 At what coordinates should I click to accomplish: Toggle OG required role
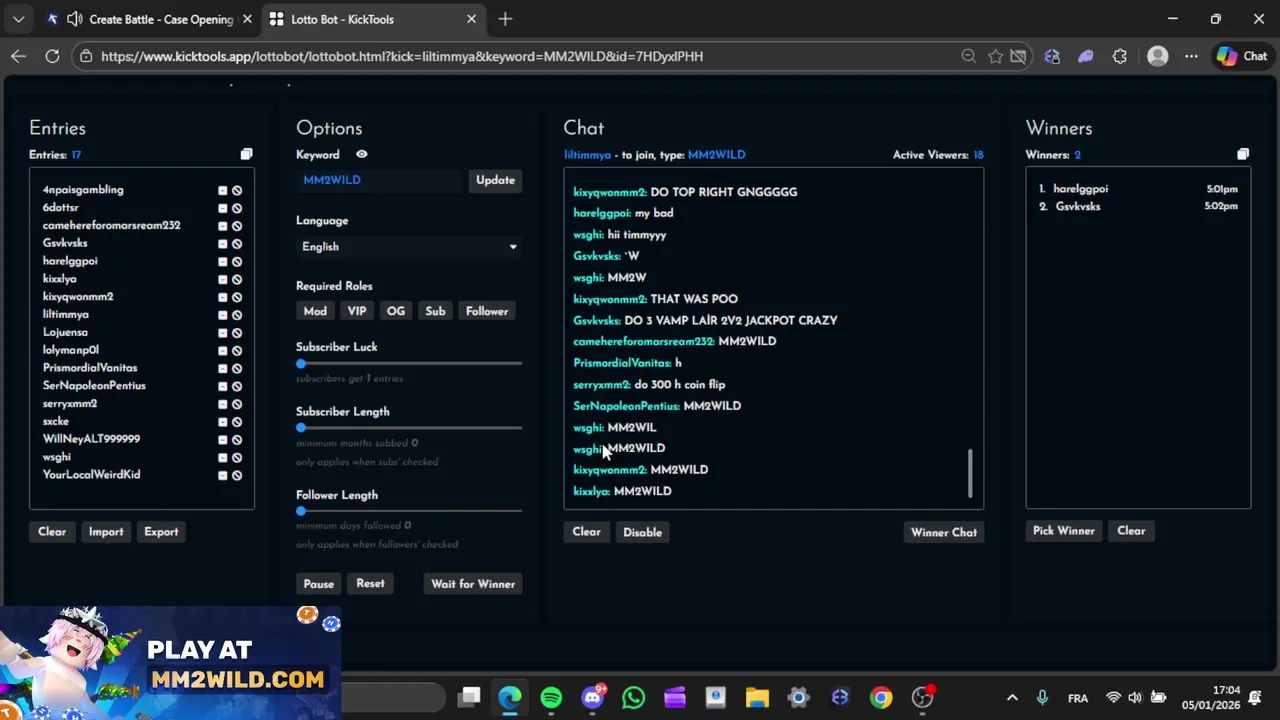tap(396, 311)
